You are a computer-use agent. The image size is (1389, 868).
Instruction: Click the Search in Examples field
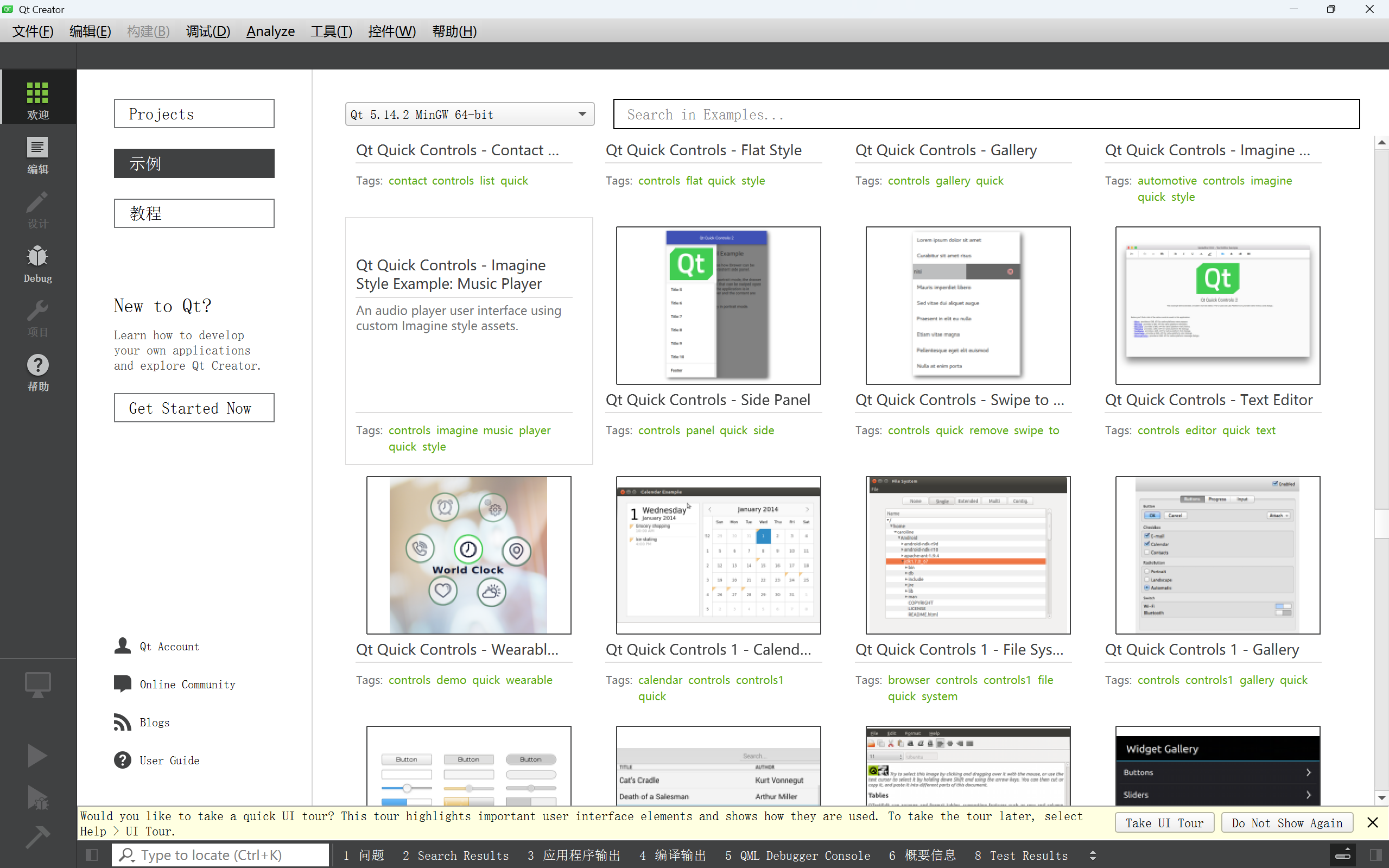click(986, 114)
